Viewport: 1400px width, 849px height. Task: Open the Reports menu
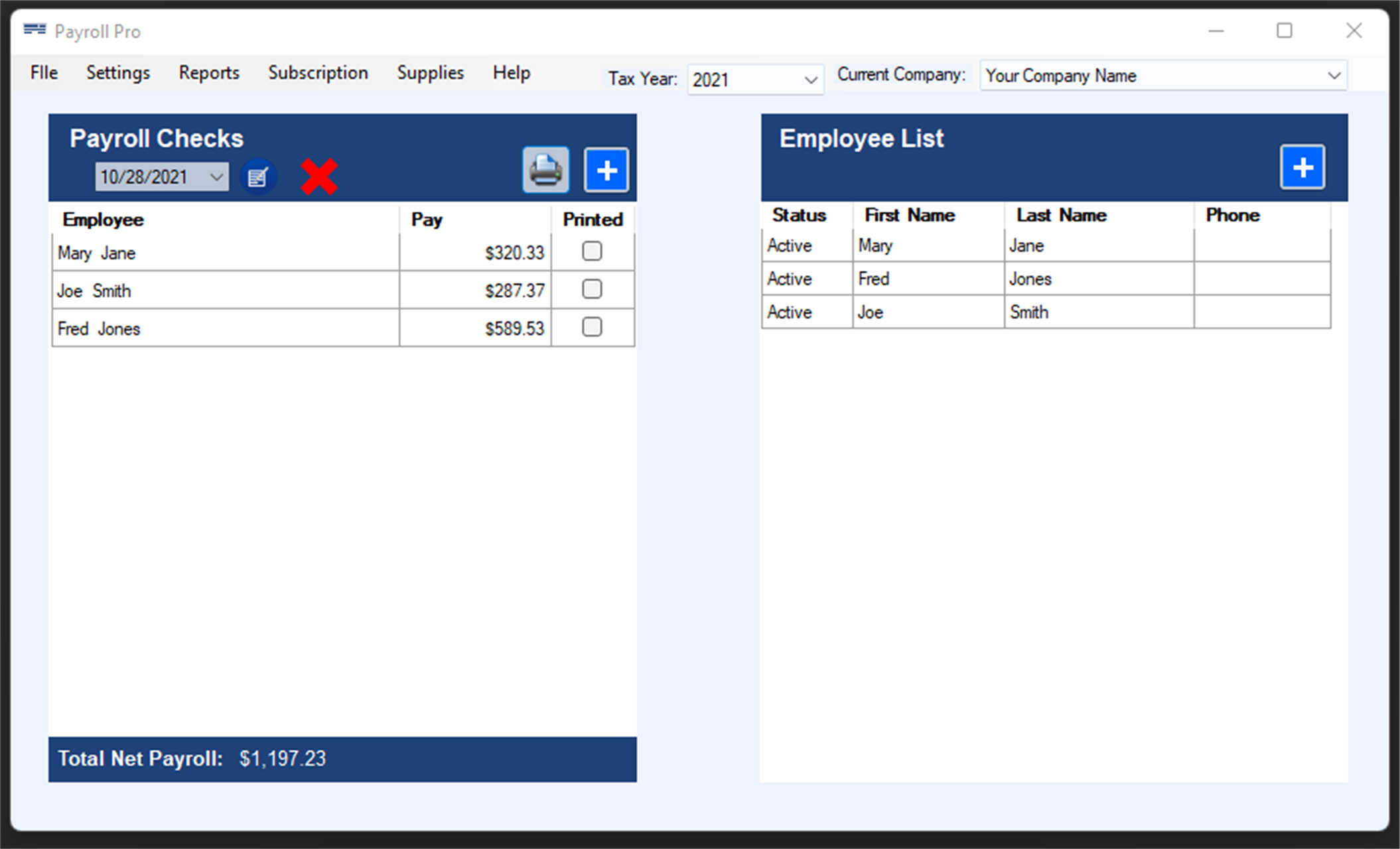pos(208,72)
